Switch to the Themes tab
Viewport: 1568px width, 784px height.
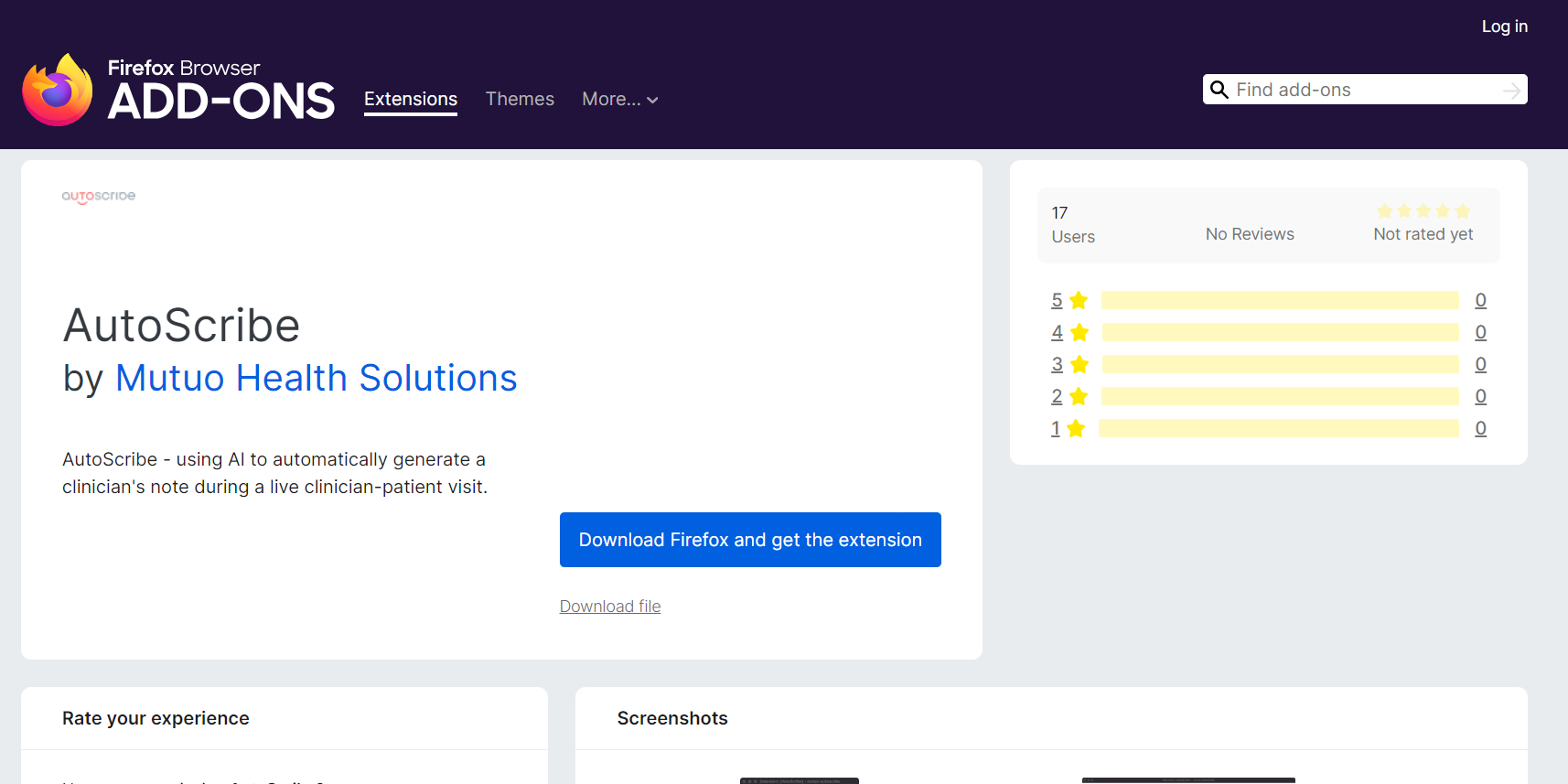[x=520, y=99]
